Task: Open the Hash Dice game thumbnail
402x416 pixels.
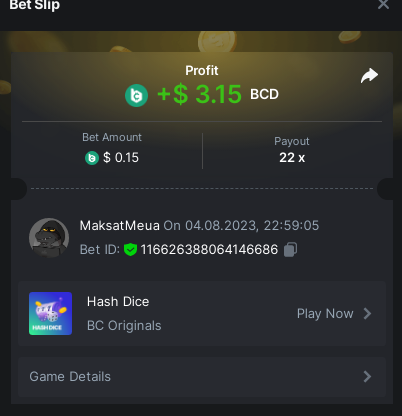Action: (x=50, y=313)
